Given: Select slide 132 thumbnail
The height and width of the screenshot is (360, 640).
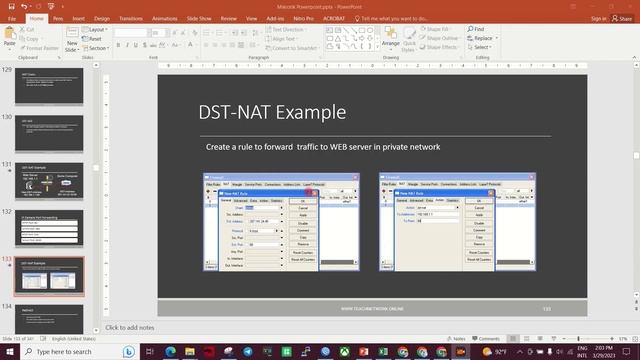Looking at the screenshot, I should [49, 228].
